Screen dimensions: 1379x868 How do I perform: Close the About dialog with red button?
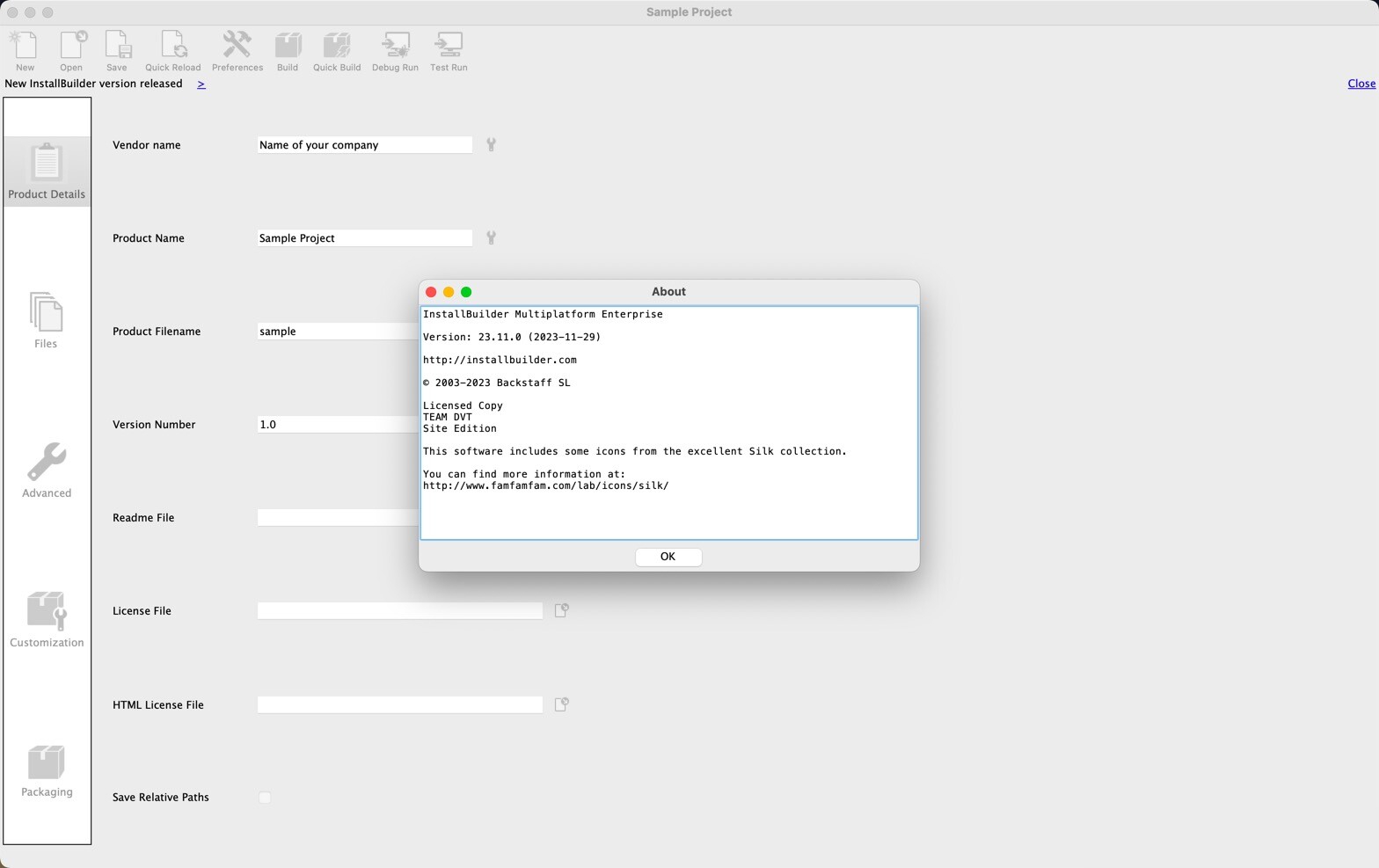[431, 292]
